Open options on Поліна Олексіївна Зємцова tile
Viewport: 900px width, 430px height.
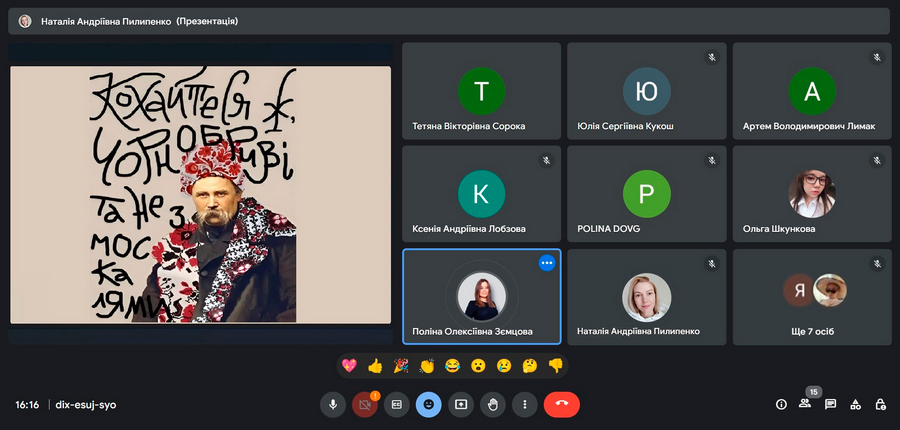click(x=547, y=263)
